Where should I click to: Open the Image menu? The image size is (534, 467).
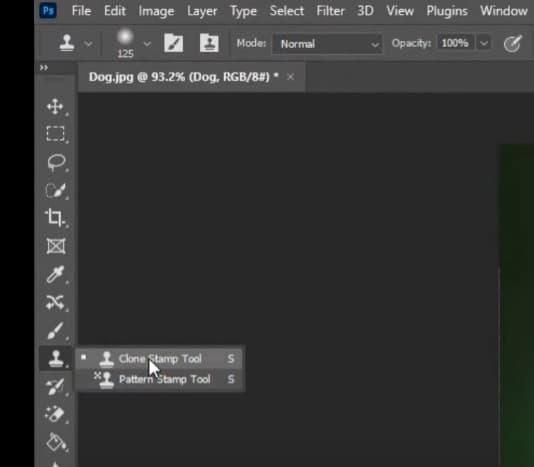[x=156, y=11]
